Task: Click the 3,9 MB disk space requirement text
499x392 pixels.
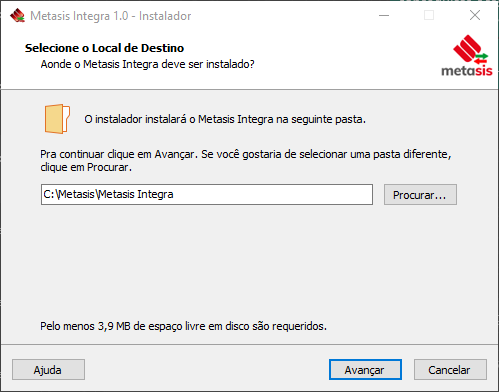Action: point(183,326)
